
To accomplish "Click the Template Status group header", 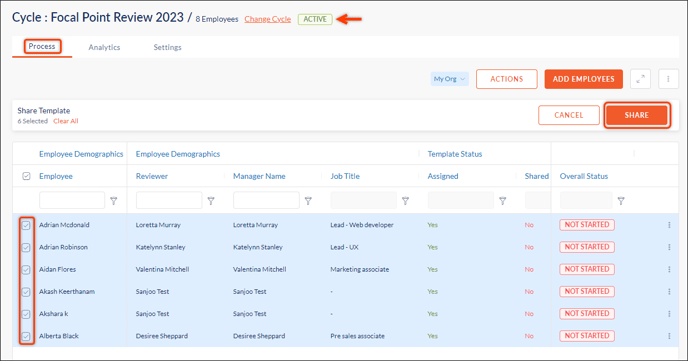I will click(x=455, y=154).
